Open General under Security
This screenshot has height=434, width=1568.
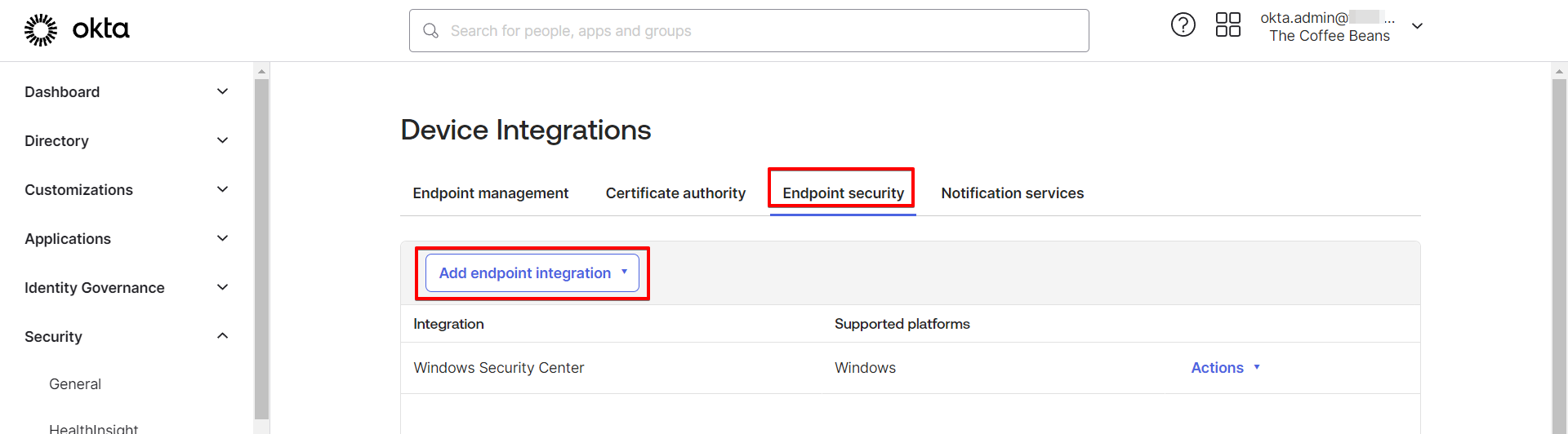tap(75, 384)
